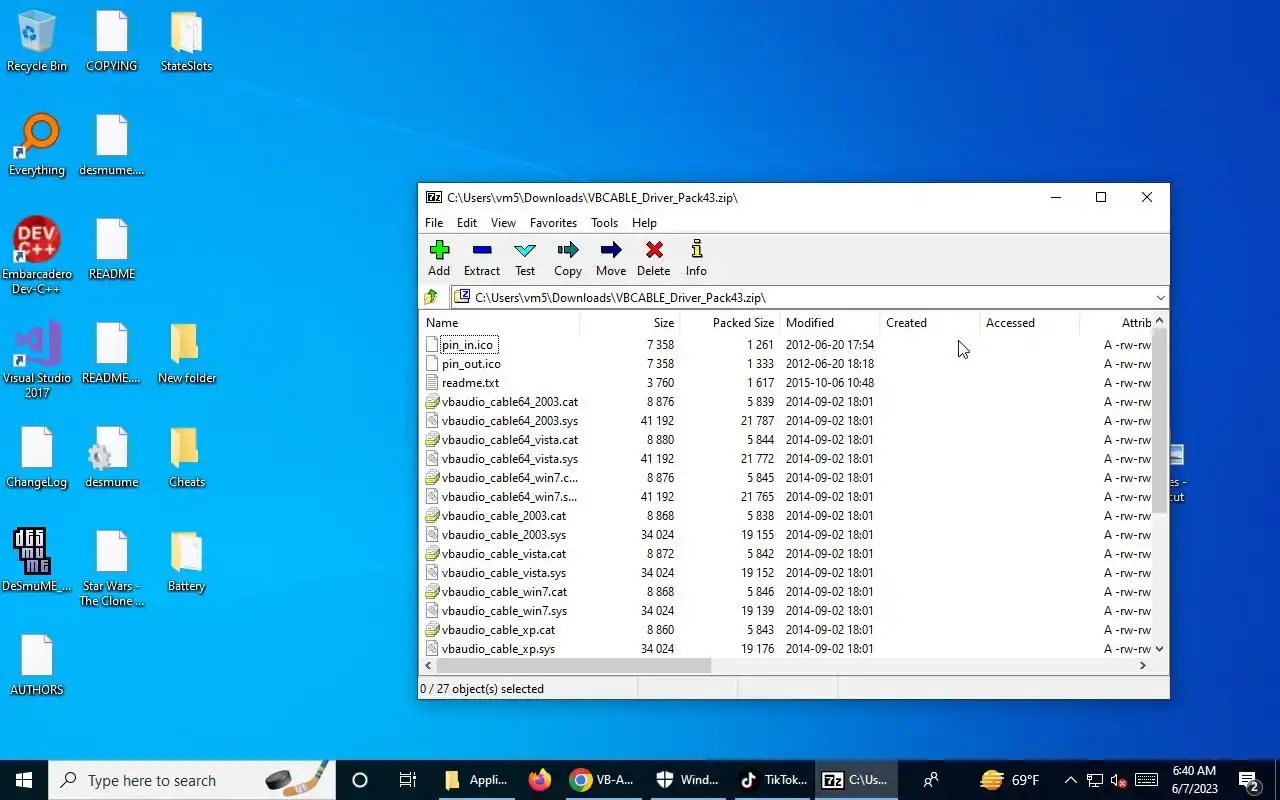Select the desmume gear file icon
This screenshot has width=1280, height=800.
(111, 459)
